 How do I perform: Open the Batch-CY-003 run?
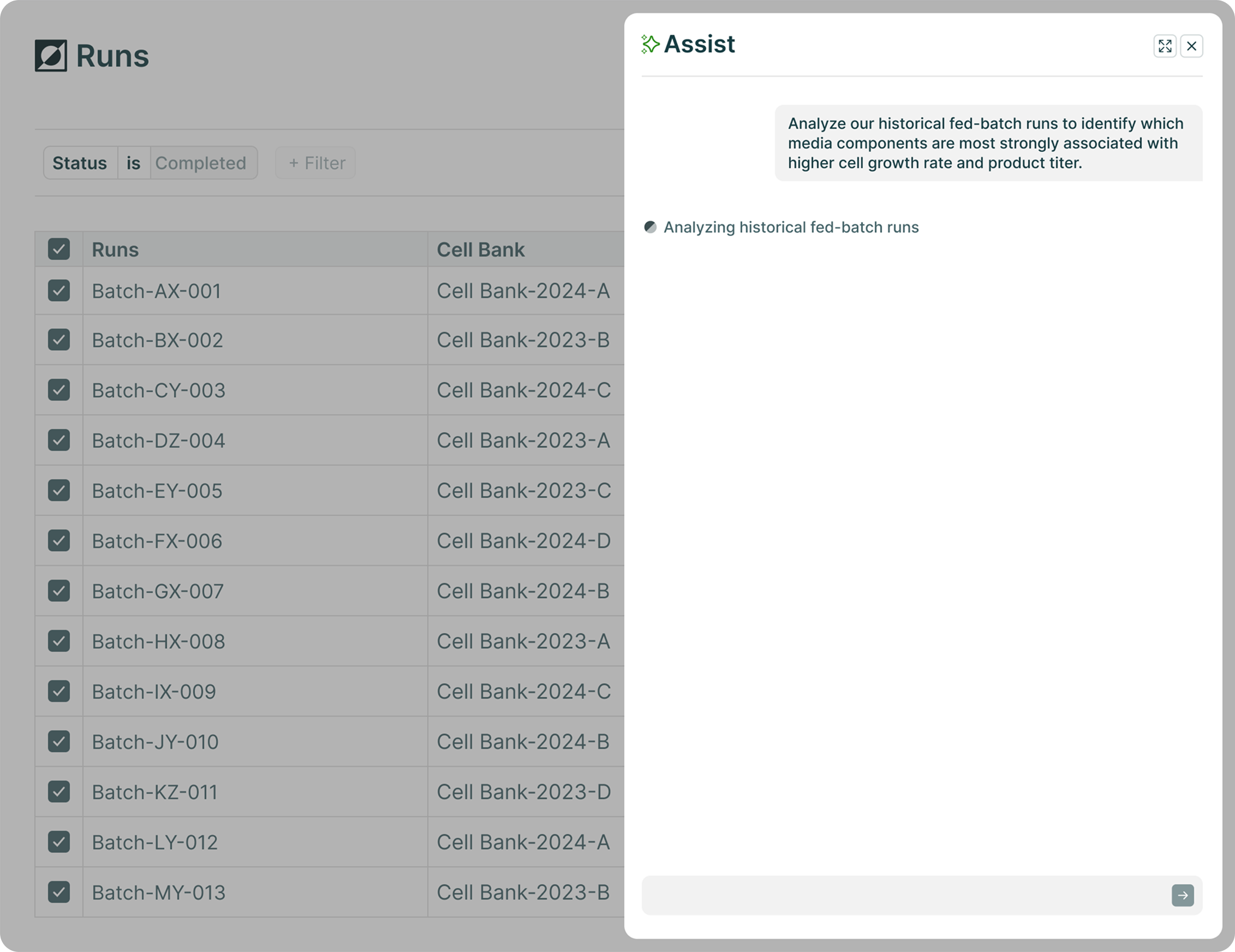[158, 390]
